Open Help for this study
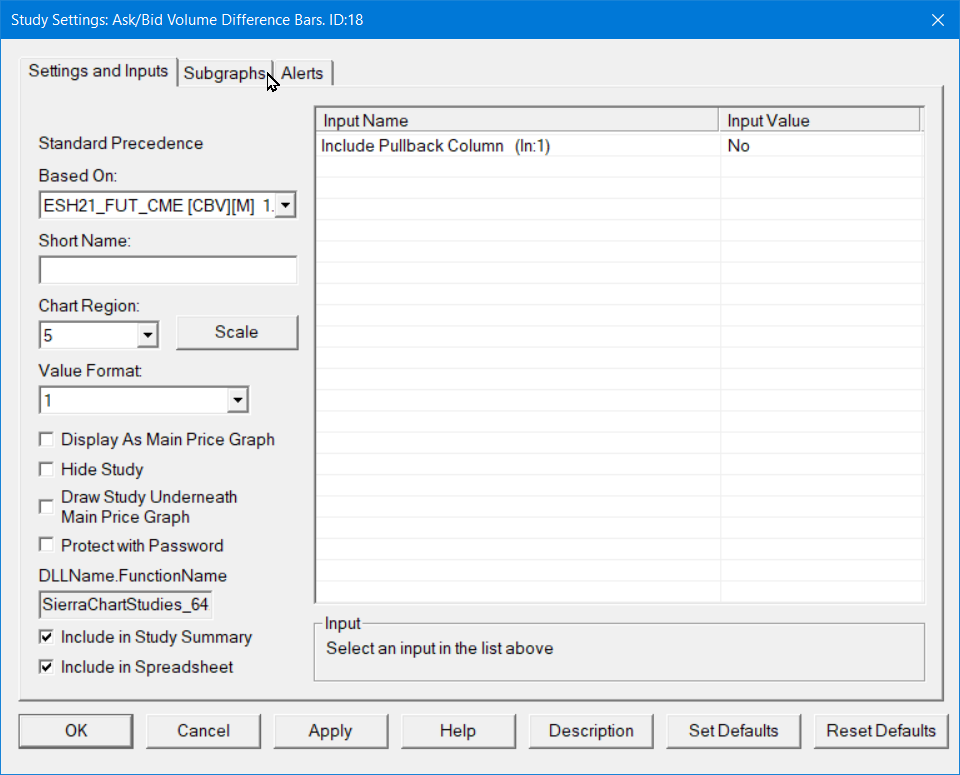Viewport: 960px width, 775px height. [458, 731]
